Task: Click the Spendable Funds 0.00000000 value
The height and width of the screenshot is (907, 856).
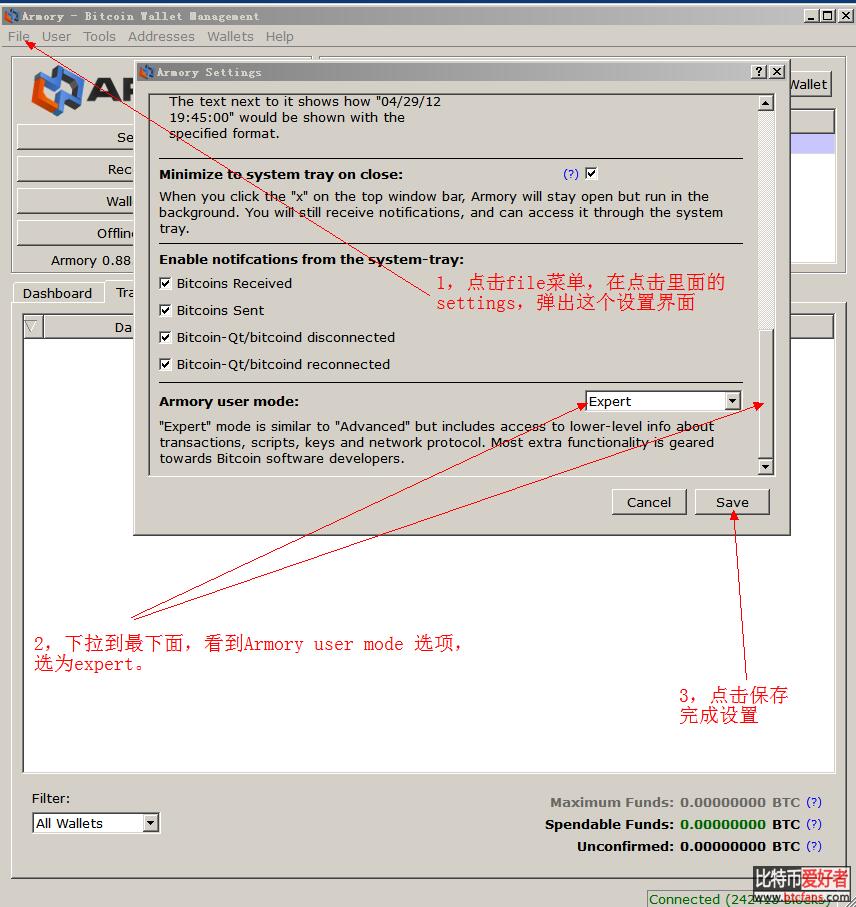Action: (723, 824)
